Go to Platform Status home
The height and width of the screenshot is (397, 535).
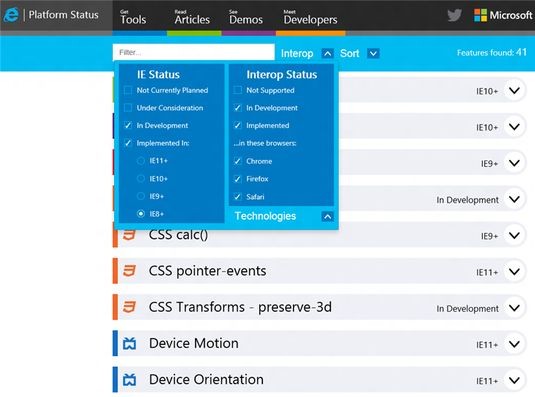[x=63, y=15]
